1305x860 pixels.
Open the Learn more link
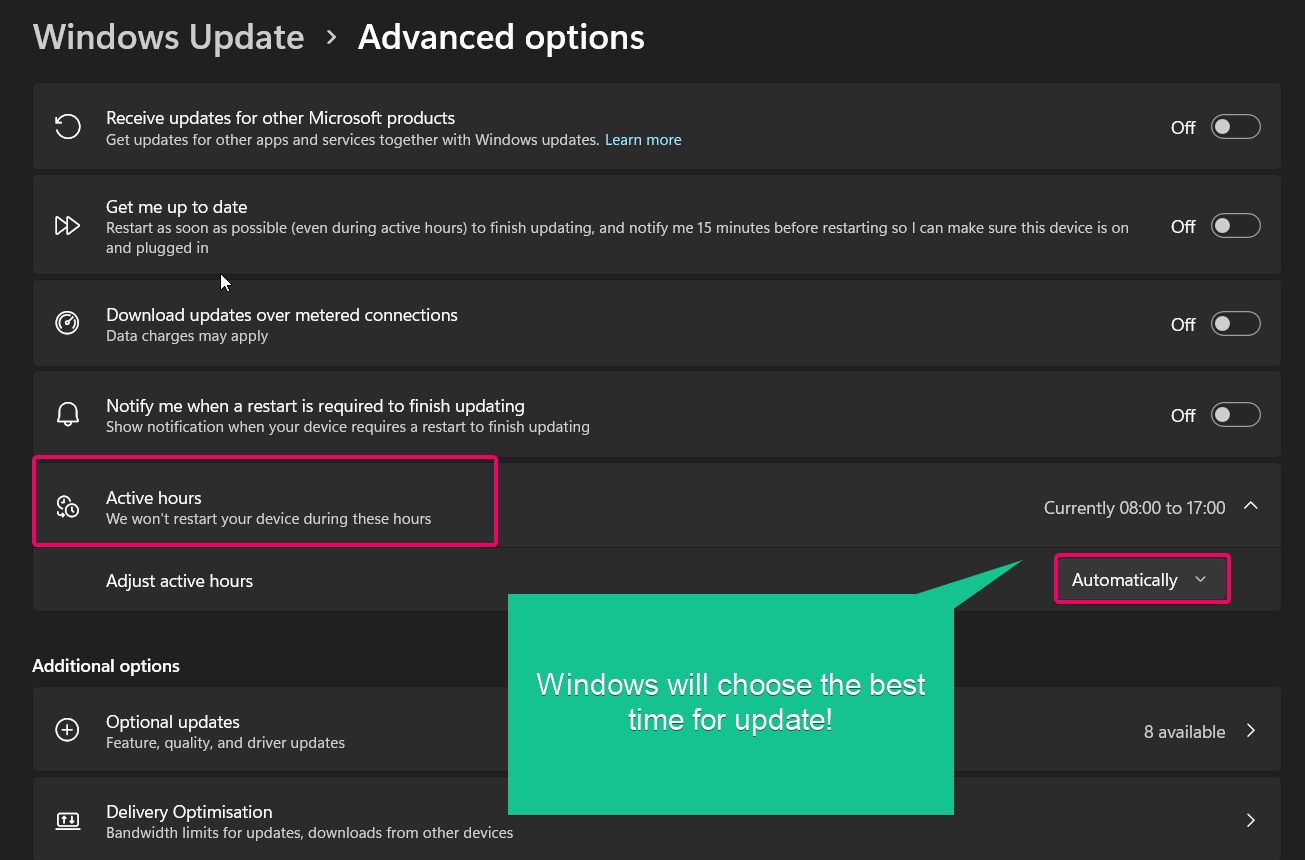click(643, 140)
